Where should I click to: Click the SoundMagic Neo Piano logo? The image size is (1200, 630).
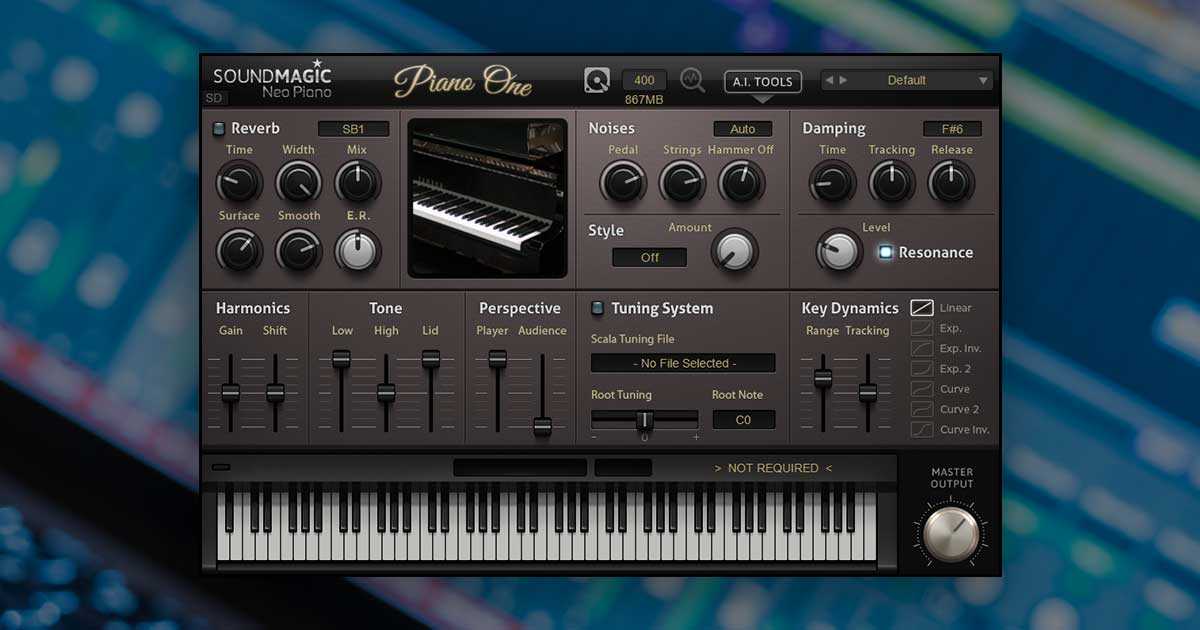[x=272, y=80]
